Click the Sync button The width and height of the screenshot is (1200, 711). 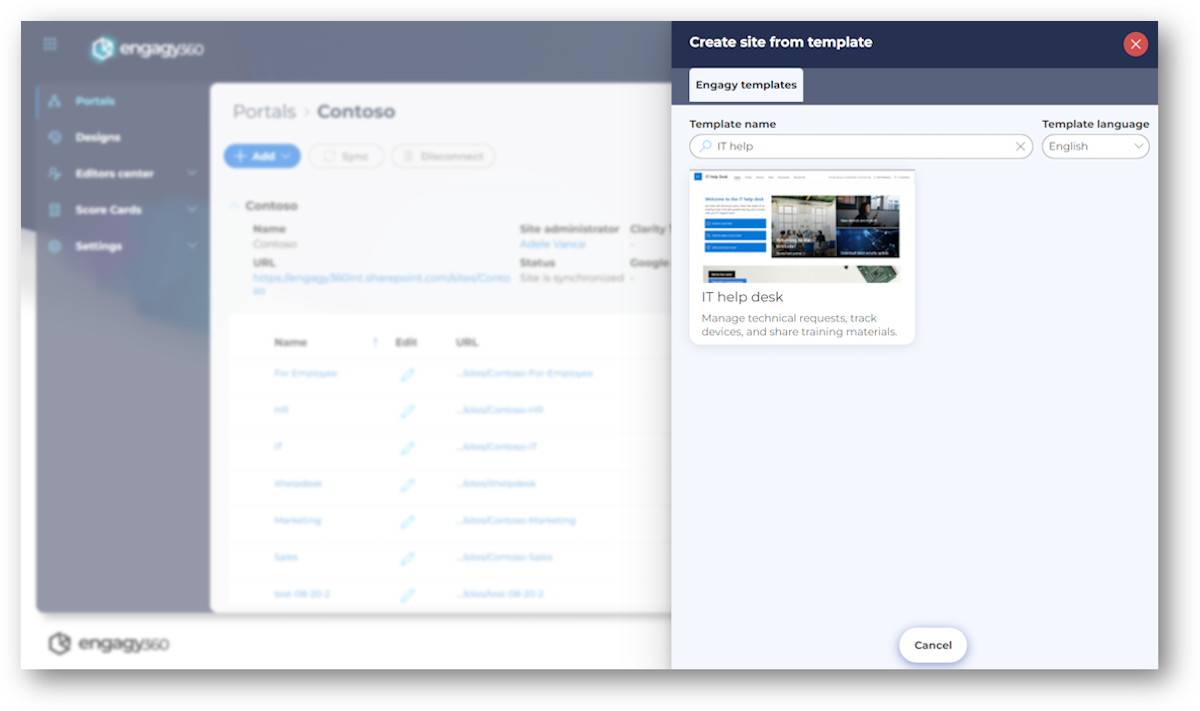coord(346,156)
